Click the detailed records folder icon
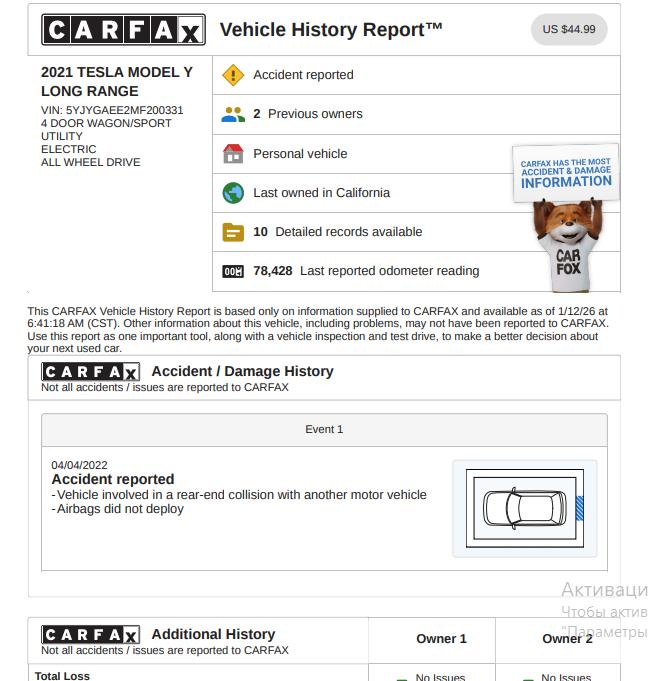This screenshot has height=681, width=648. tap(233, 232)
